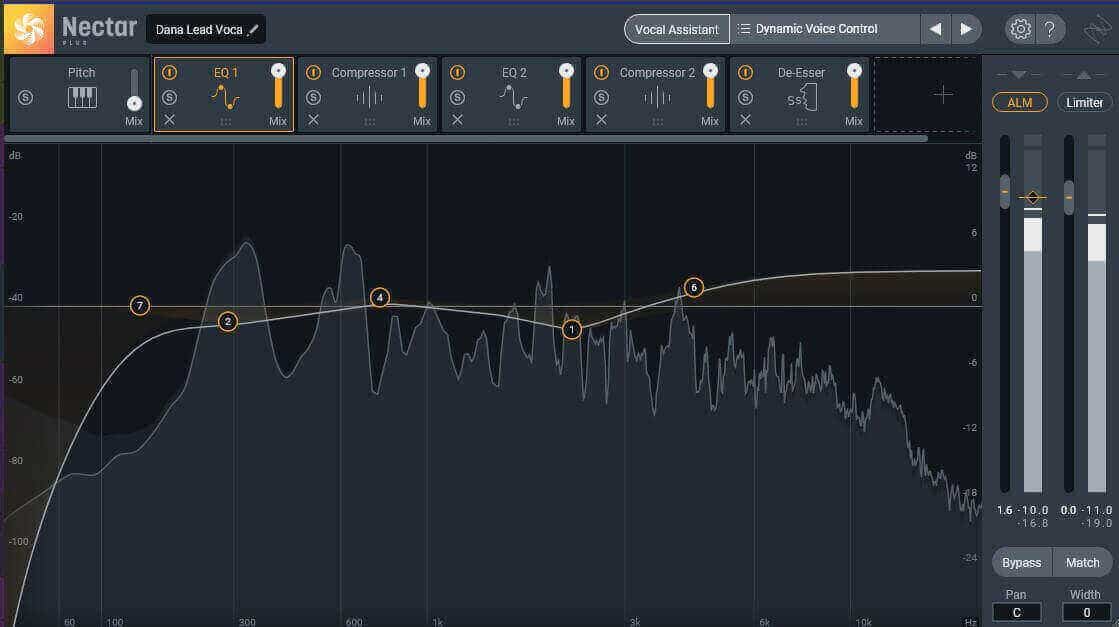Remove the Compressor 1 module
The image size is (1119, 627).
[x=313, y=120]
